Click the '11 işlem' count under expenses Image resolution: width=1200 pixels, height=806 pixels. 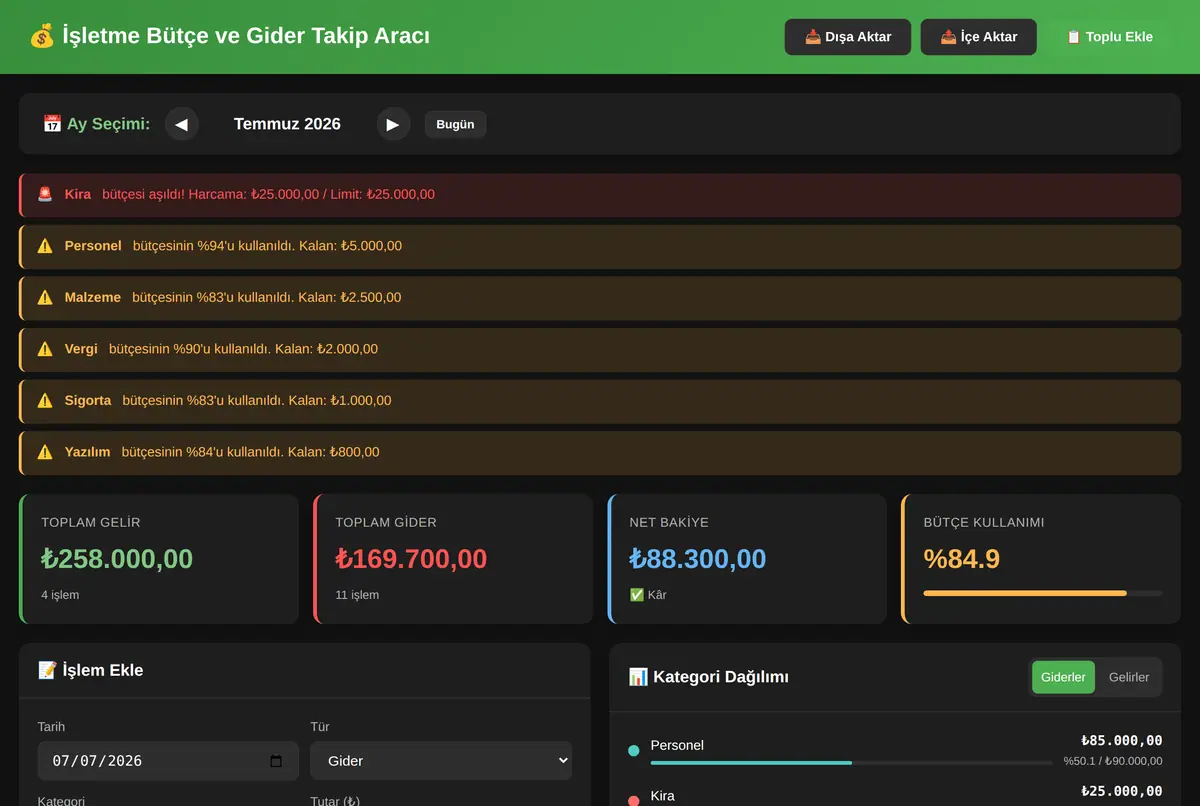pos(357,595)
